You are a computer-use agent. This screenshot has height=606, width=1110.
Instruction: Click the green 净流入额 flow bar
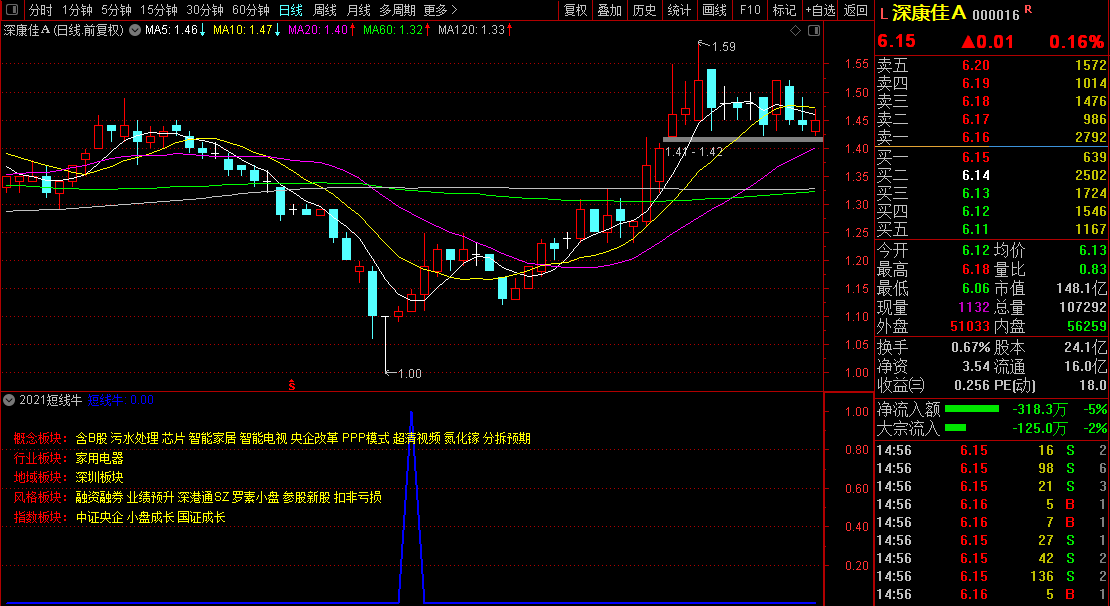tap(972, 409)
